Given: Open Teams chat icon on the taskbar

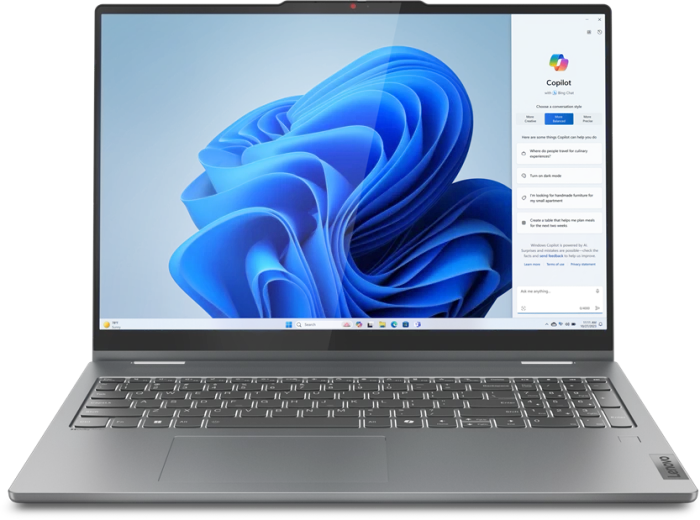Looking at the screenshot, I should [x=417, y=324].
